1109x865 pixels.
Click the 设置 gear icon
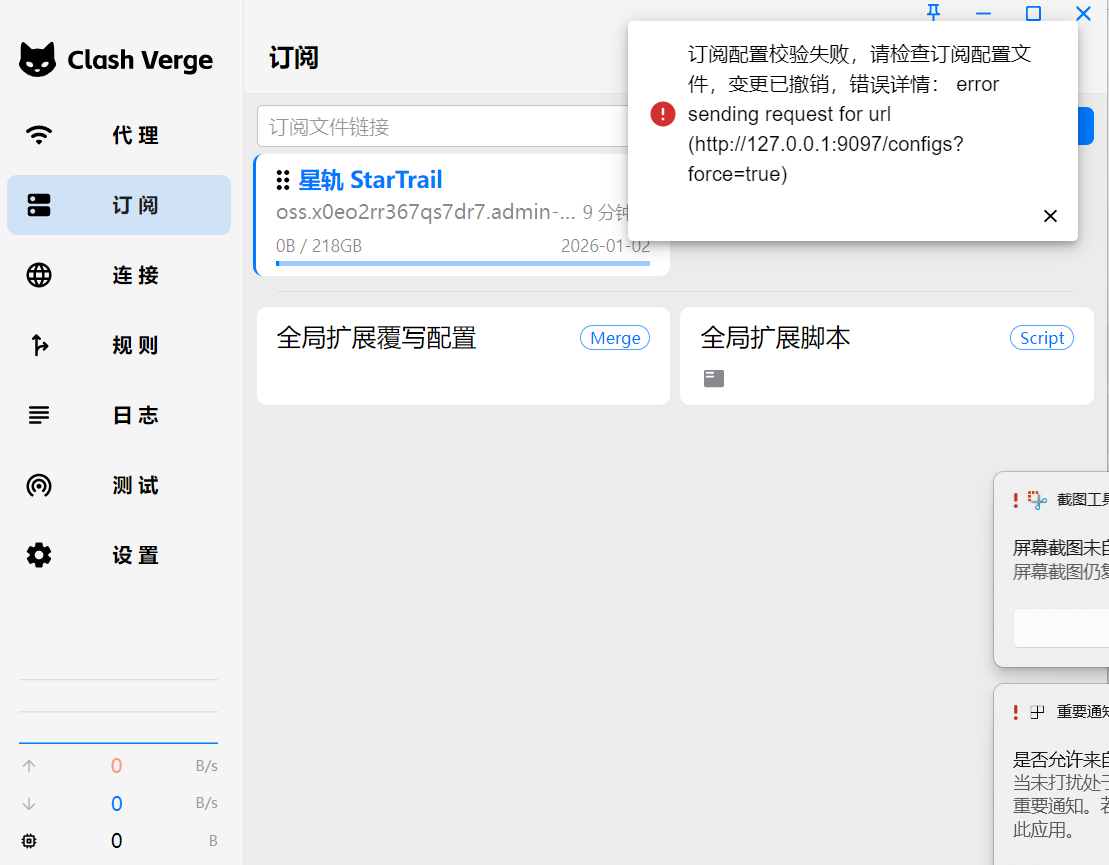pos(39,555)
